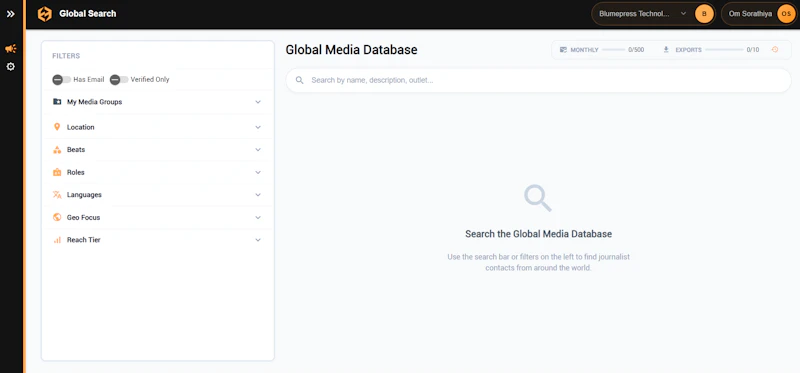Click the Location pin icon
Screen dimensions: 800x373
[x=57, y=127]
